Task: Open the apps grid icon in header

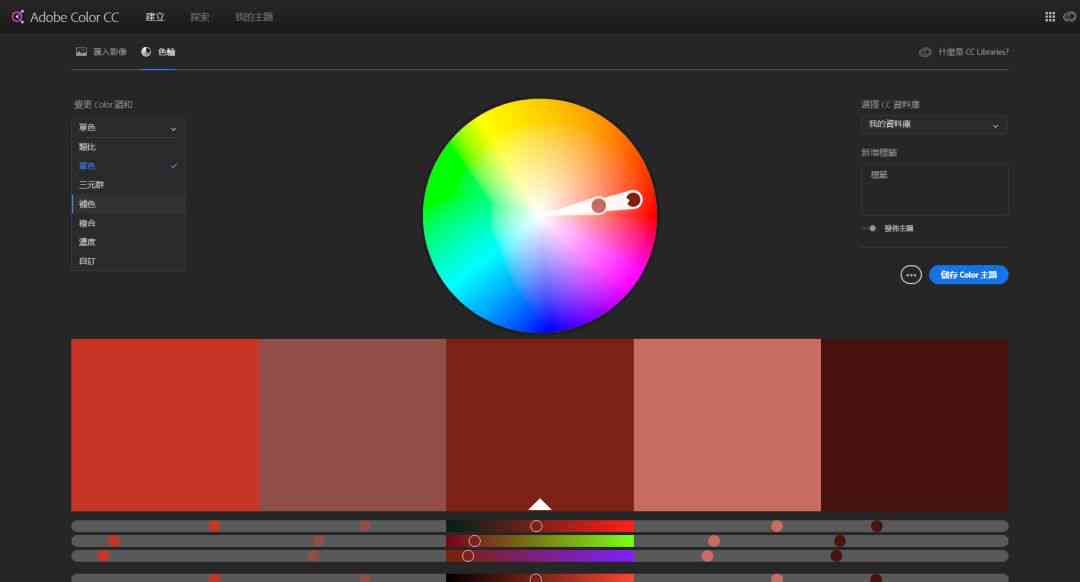Action: pos(1050,17)
